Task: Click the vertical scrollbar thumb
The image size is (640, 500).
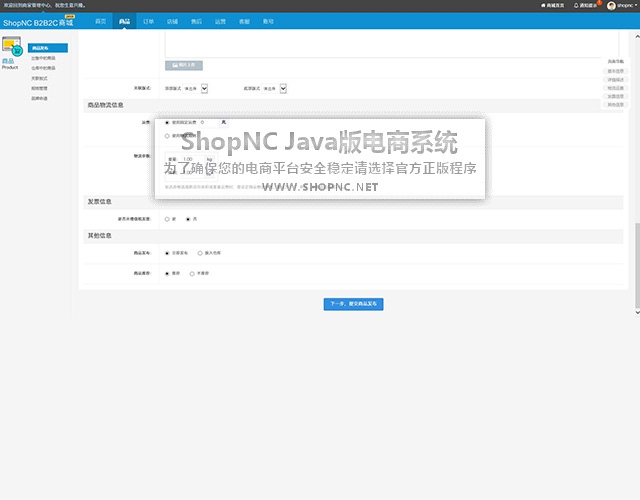Action: click(637, 265)
